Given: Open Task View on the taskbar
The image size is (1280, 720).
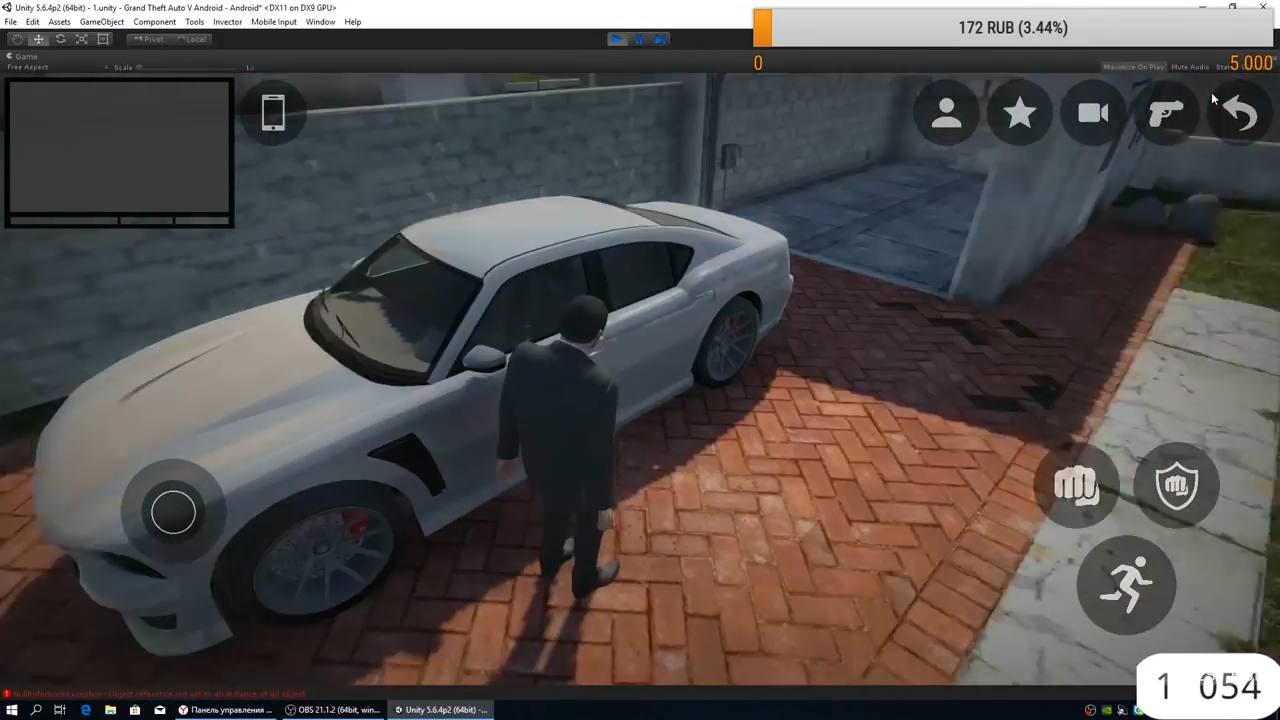Looking at the screenshot, I should (60, 710).
